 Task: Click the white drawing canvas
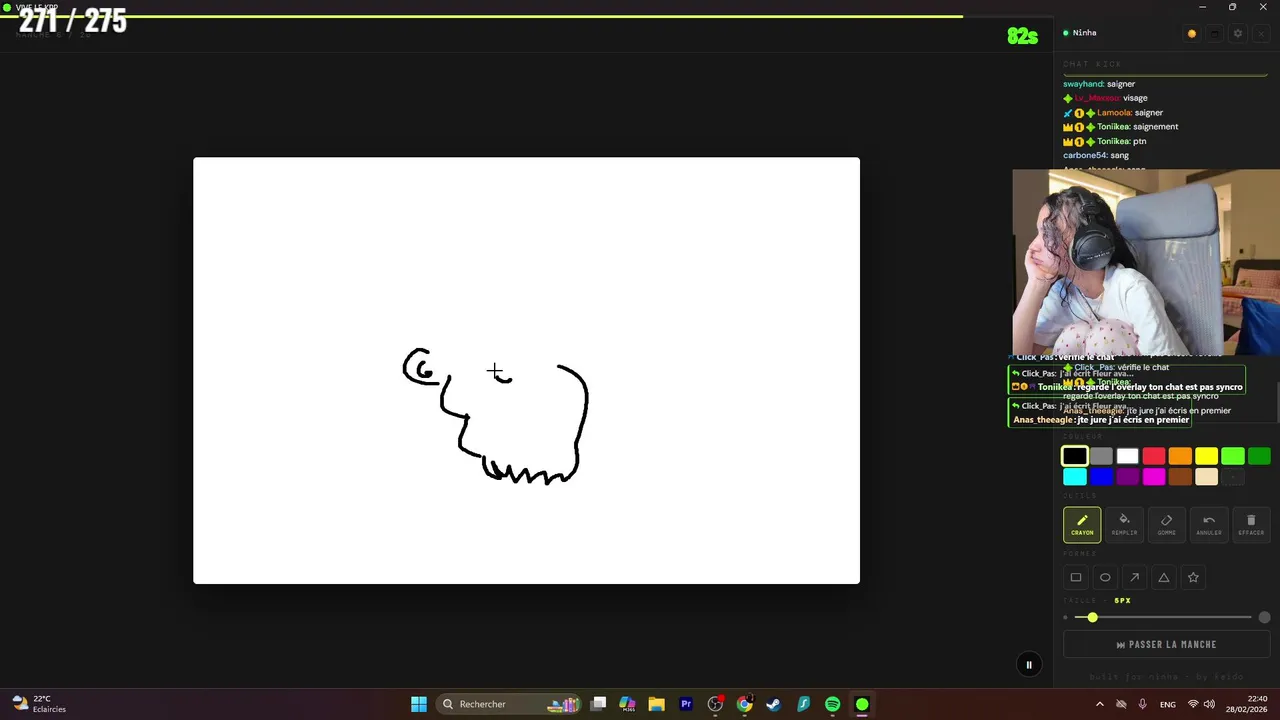coord(526,370)
